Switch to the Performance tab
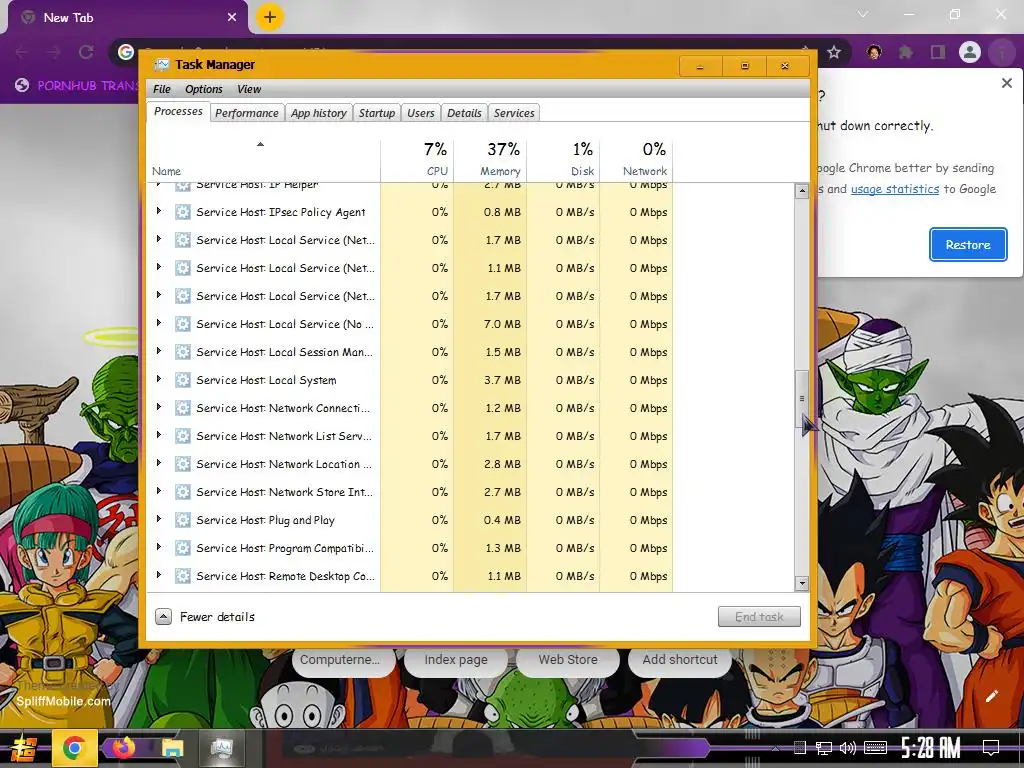 click(x=247, y=113)
